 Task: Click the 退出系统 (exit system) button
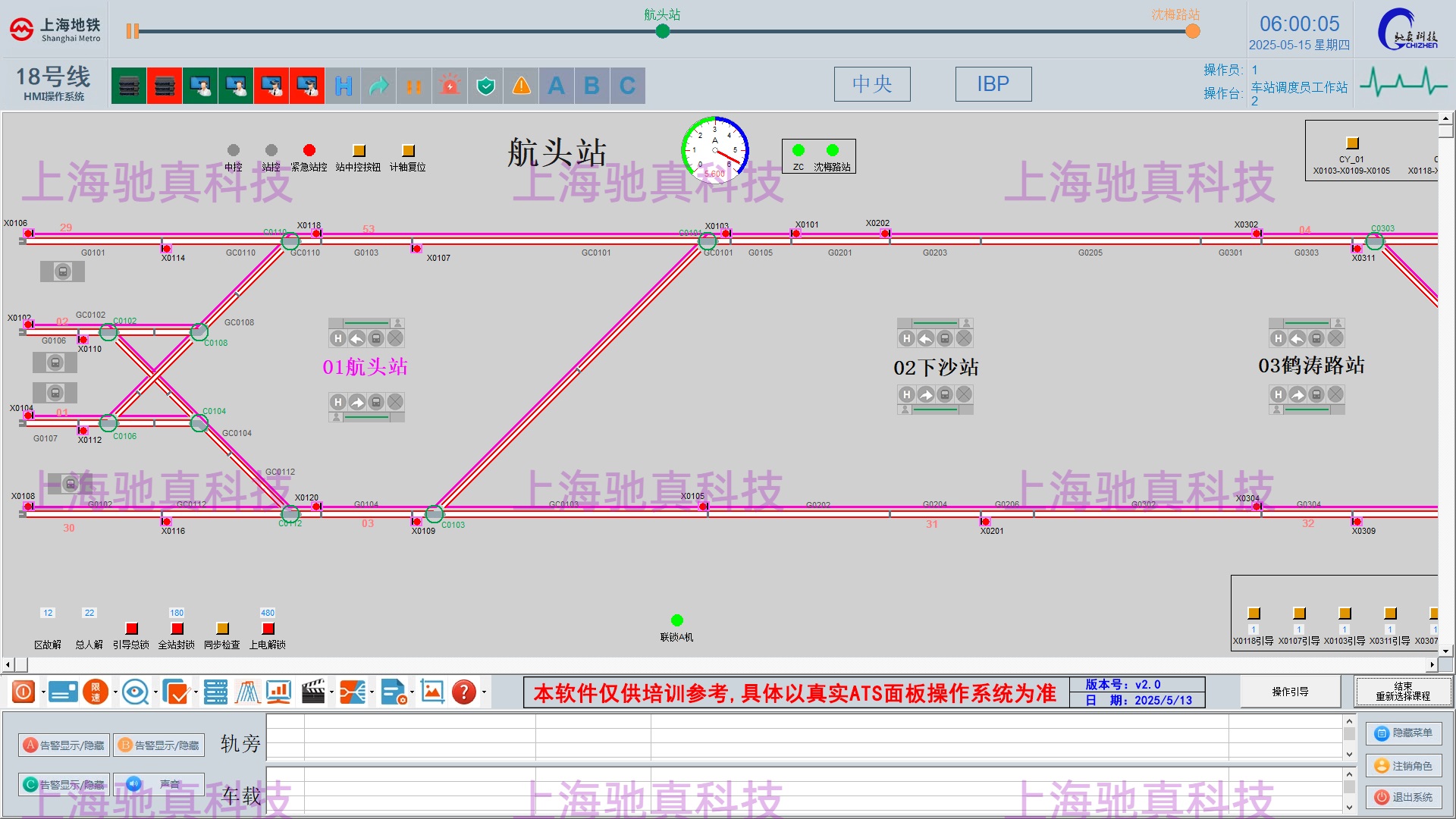1404,797
